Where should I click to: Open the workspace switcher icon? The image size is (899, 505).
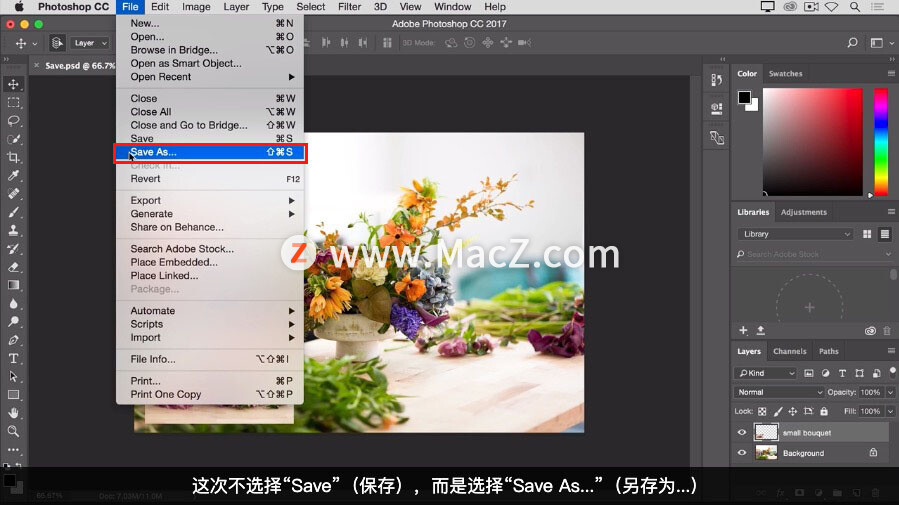click(x=877, y=43)
